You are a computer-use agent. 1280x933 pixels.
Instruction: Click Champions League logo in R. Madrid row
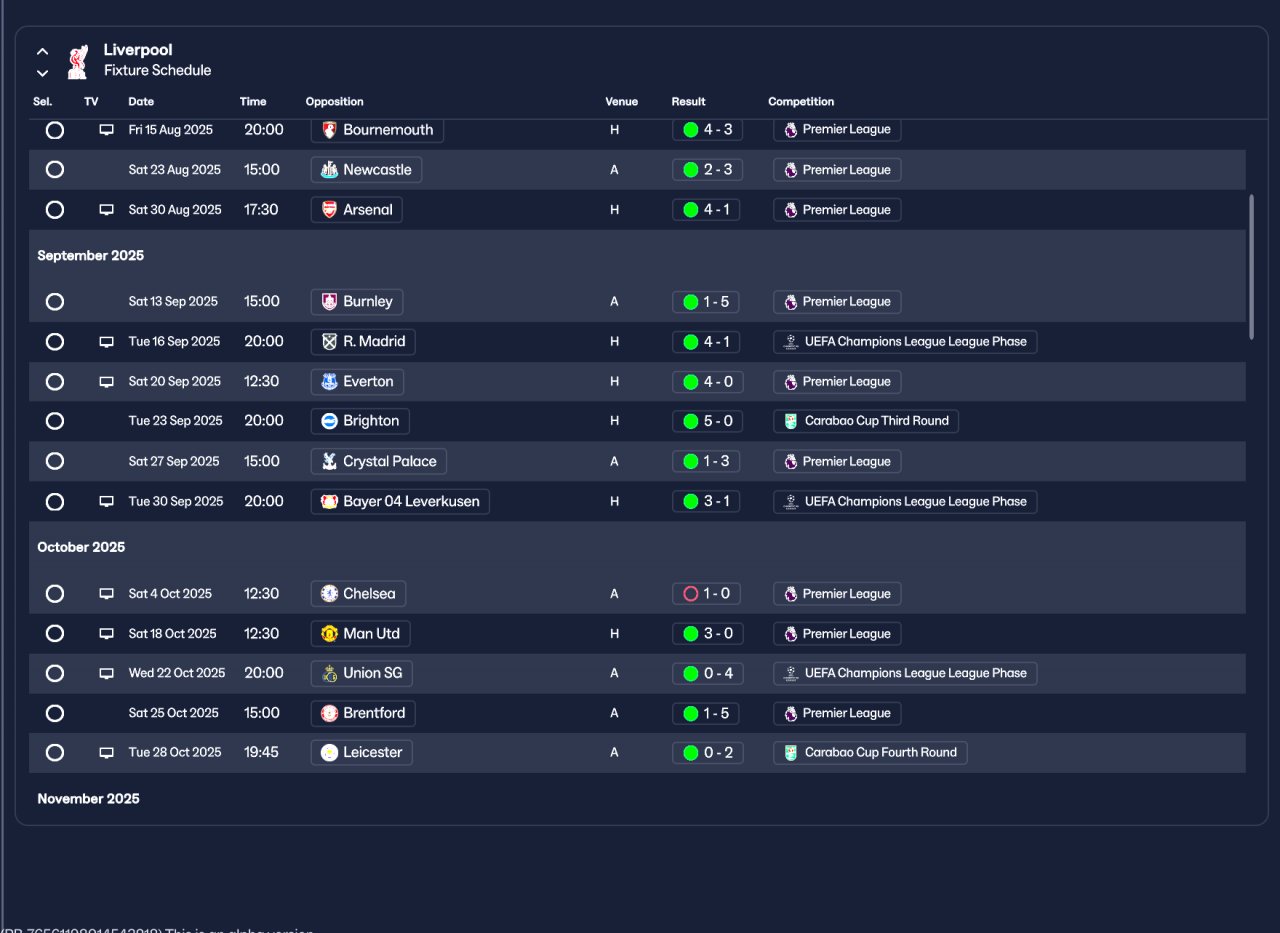click(x=790, y=342)
